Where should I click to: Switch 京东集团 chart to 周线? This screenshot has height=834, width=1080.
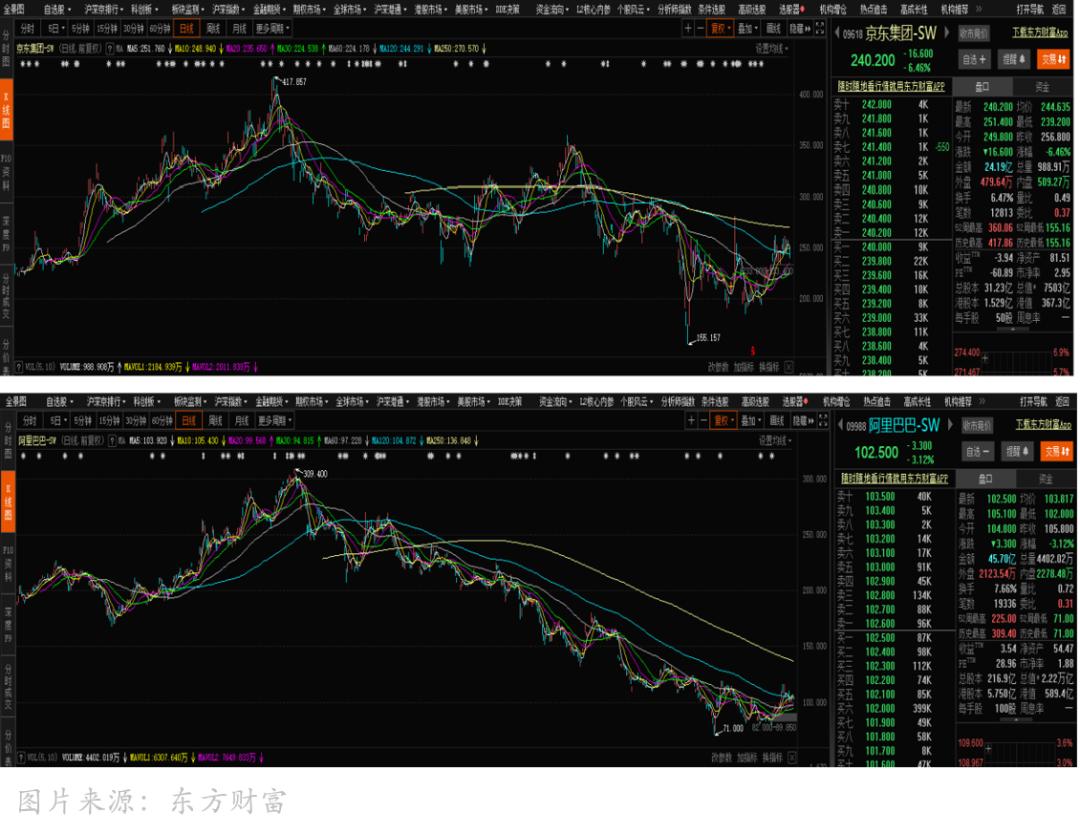pyautogui.click(x=213, y=29)
